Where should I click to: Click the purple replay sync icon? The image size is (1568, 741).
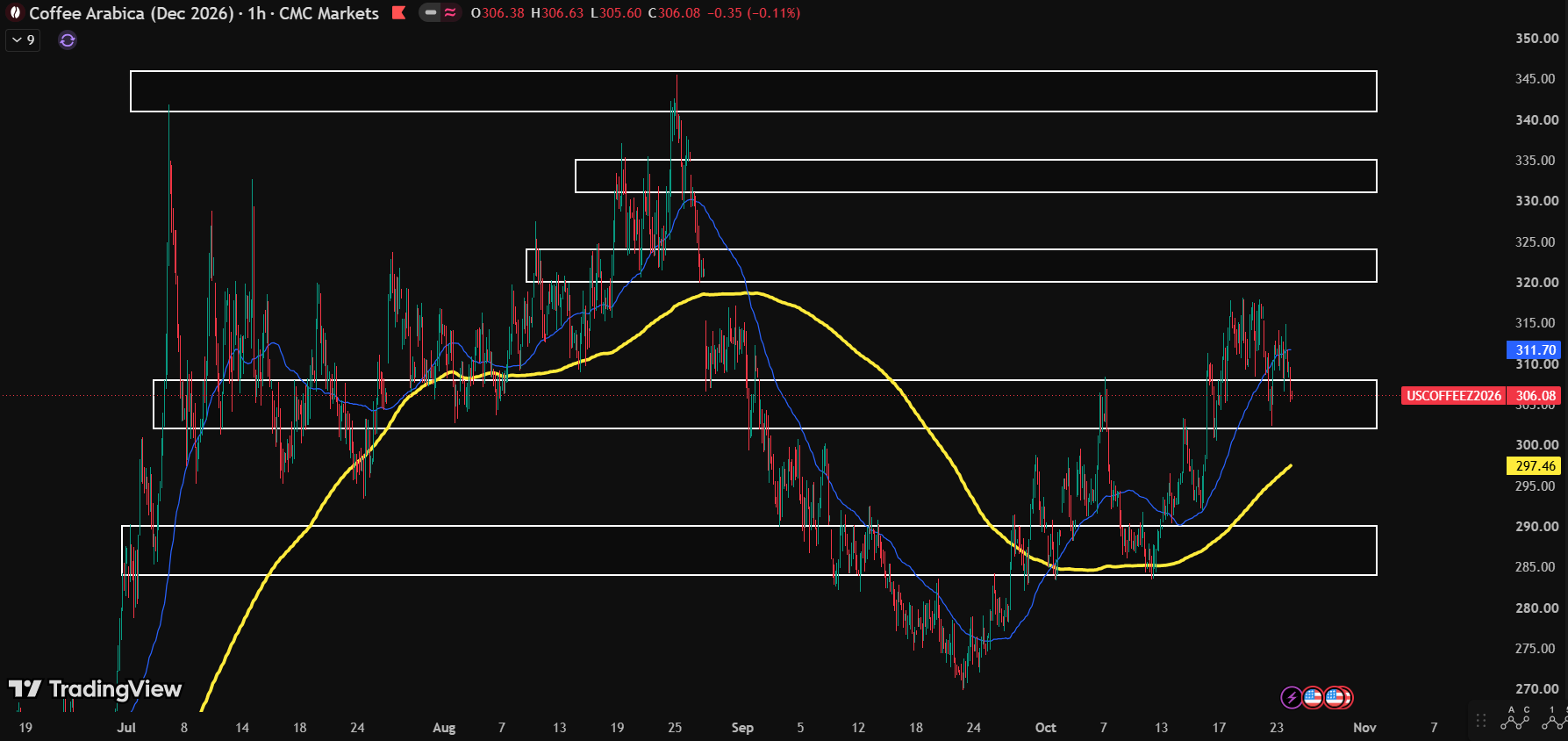click(68, 40)
